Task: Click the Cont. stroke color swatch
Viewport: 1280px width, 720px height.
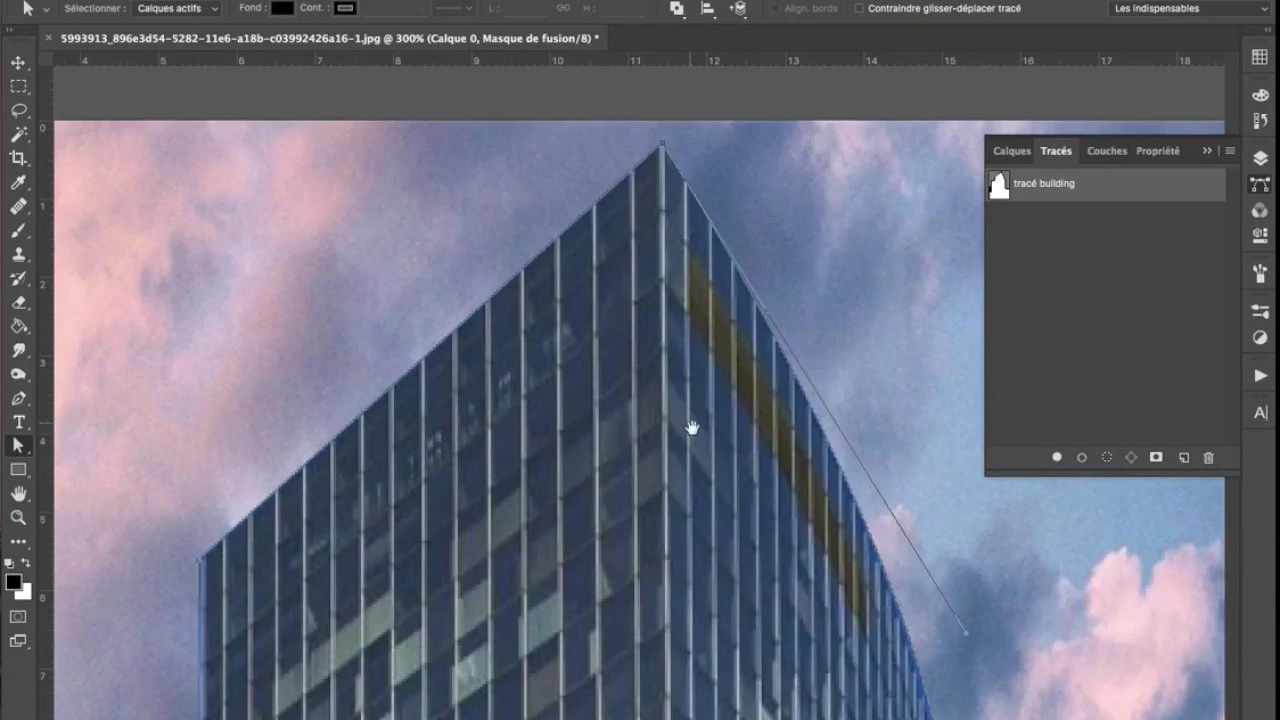Action: (345, 8)
